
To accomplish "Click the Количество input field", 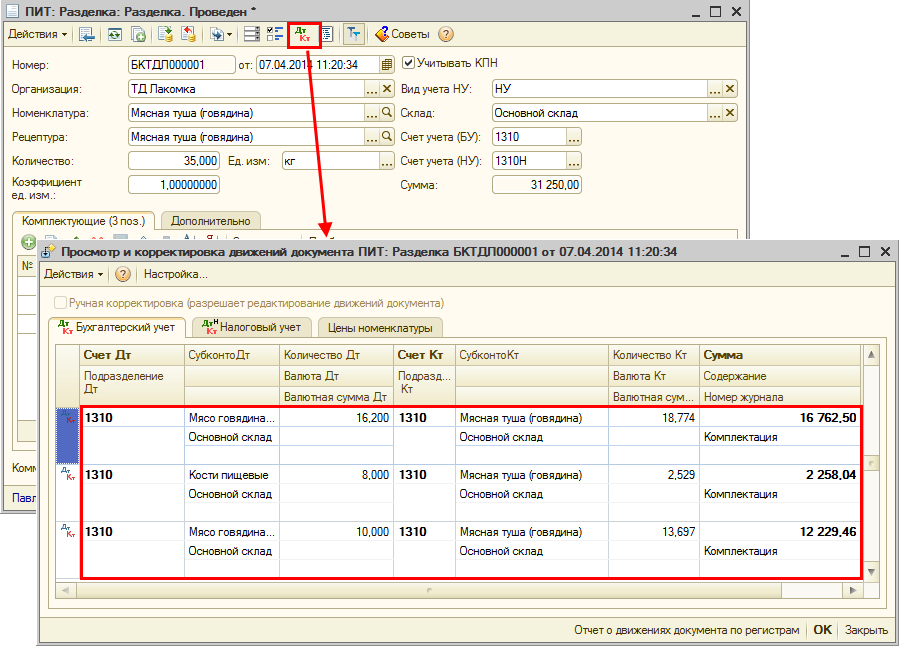I will (x=174, y=161).
